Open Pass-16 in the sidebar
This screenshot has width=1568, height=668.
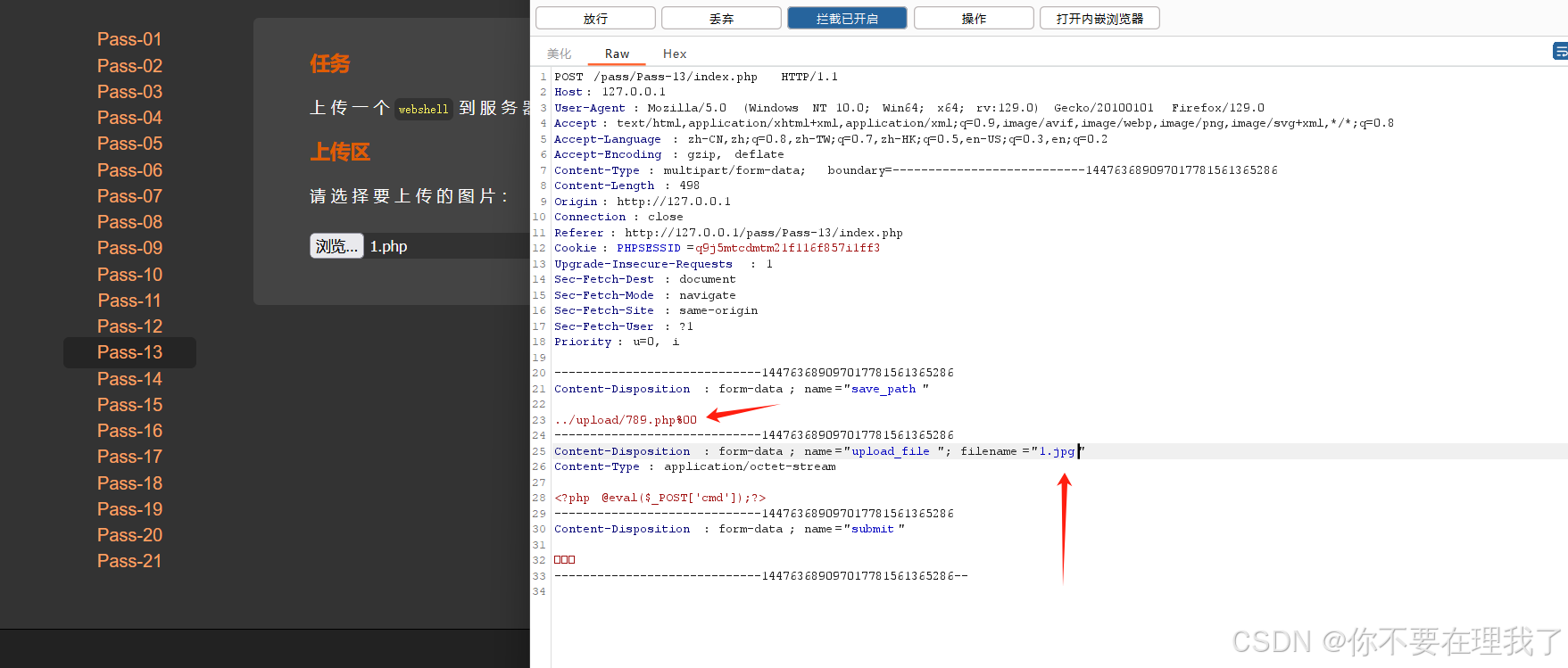pos(129,431)
